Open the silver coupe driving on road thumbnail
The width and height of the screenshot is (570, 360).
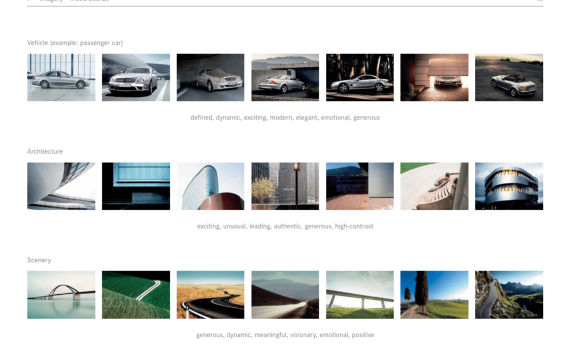136,77
